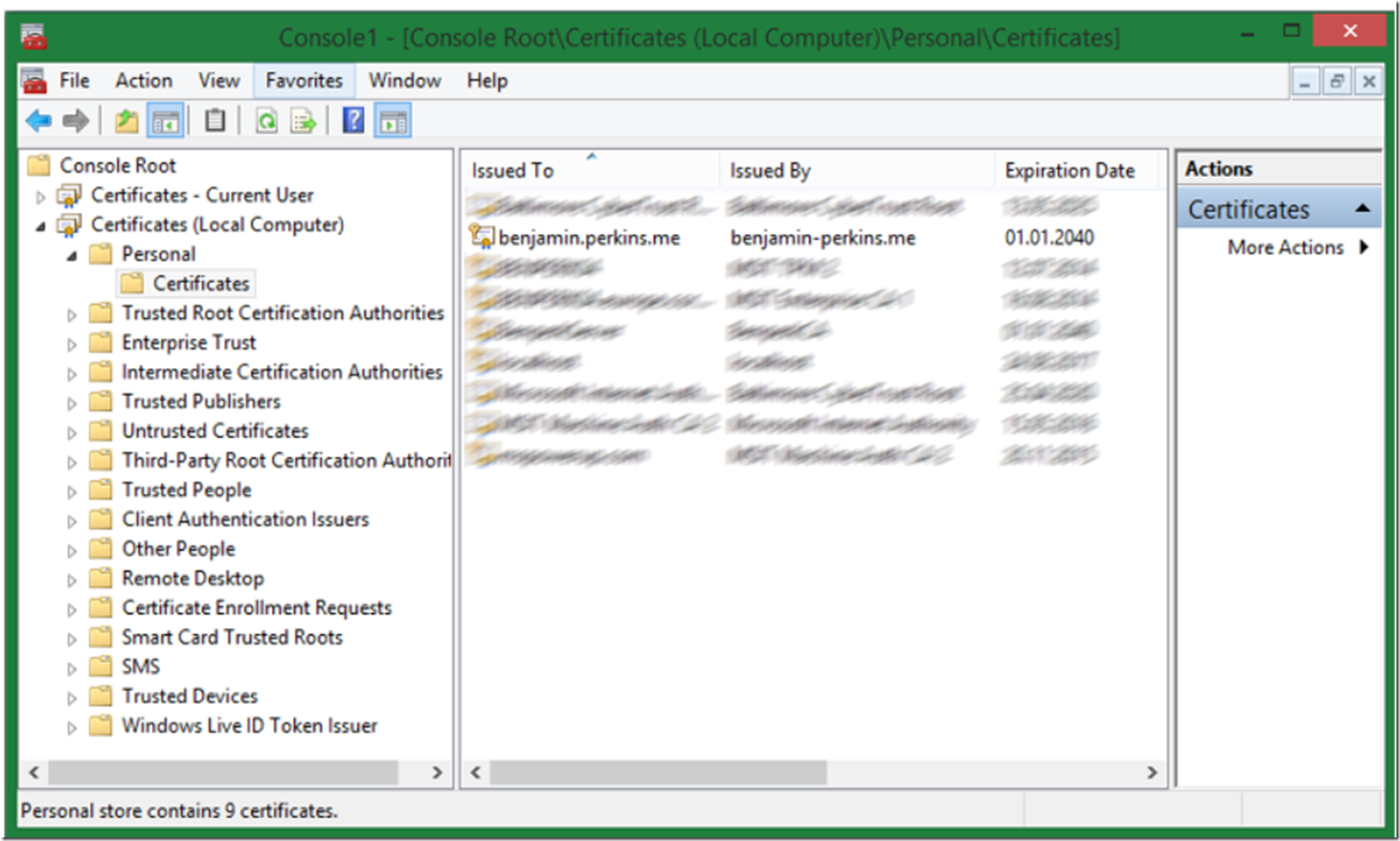Viewport: 1400px width, 841px height.
Task: Open the Window menu
Action: 405,80
